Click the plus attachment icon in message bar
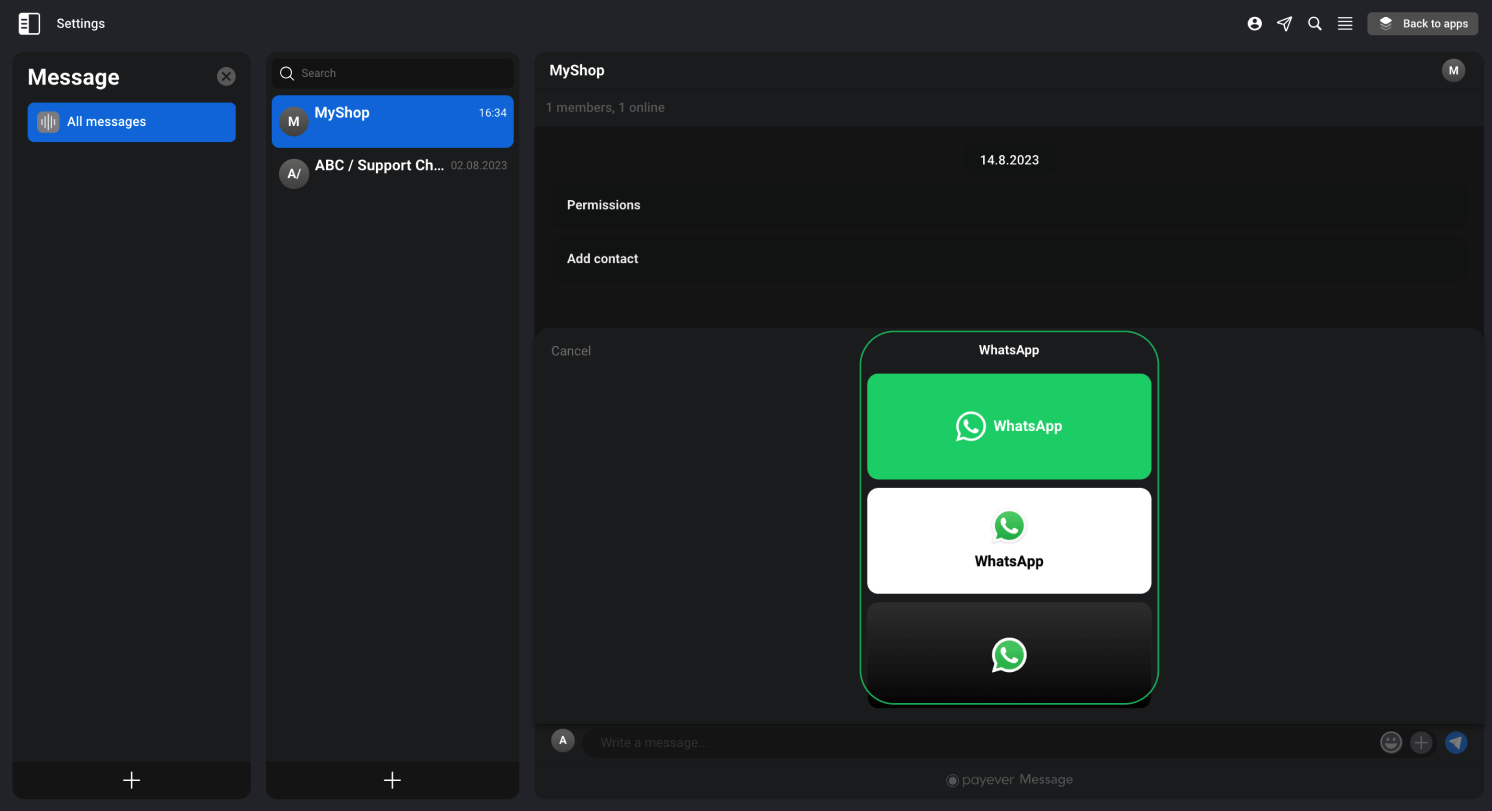The height and width of the screenshot is (811, 1492). (x=1422, y=742)
